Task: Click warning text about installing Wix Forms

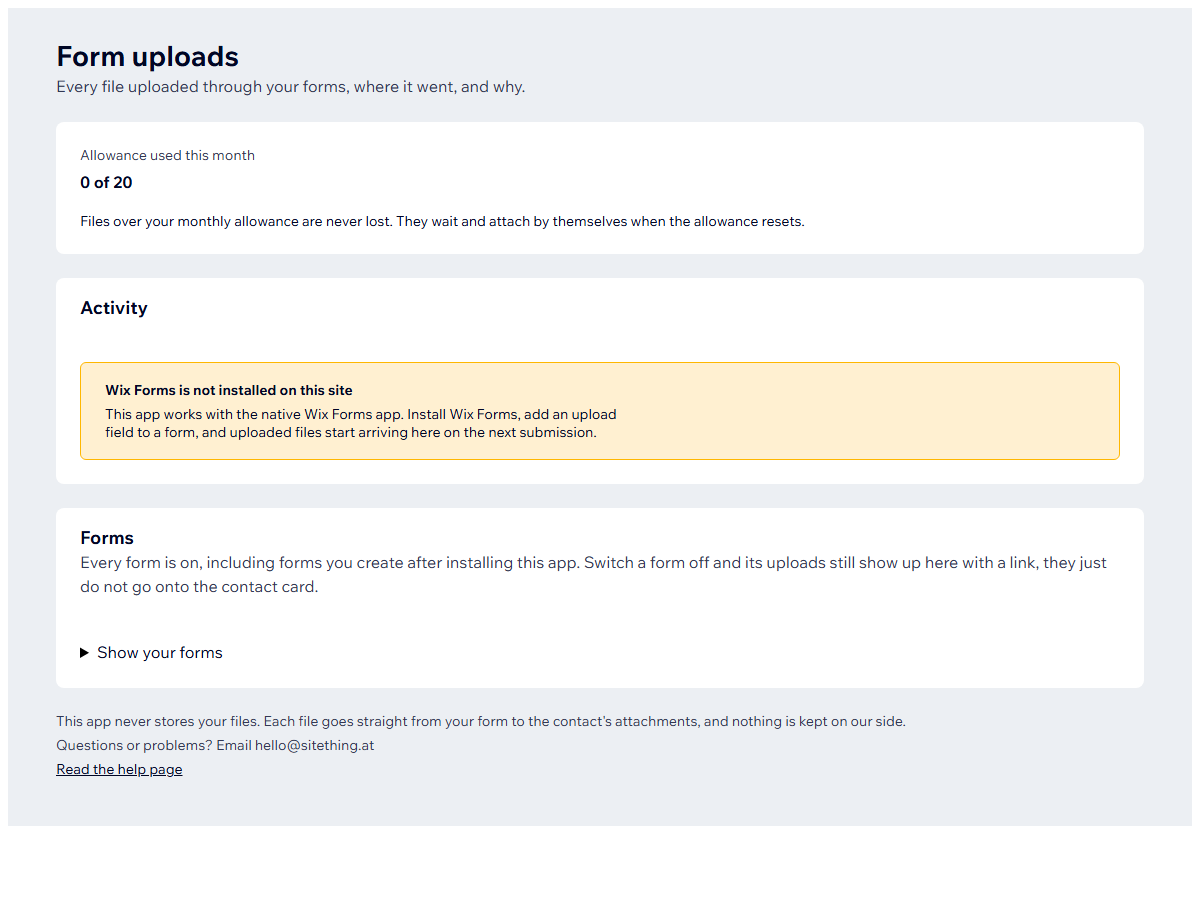Action: pyautogui.click(x=361, y=424)
